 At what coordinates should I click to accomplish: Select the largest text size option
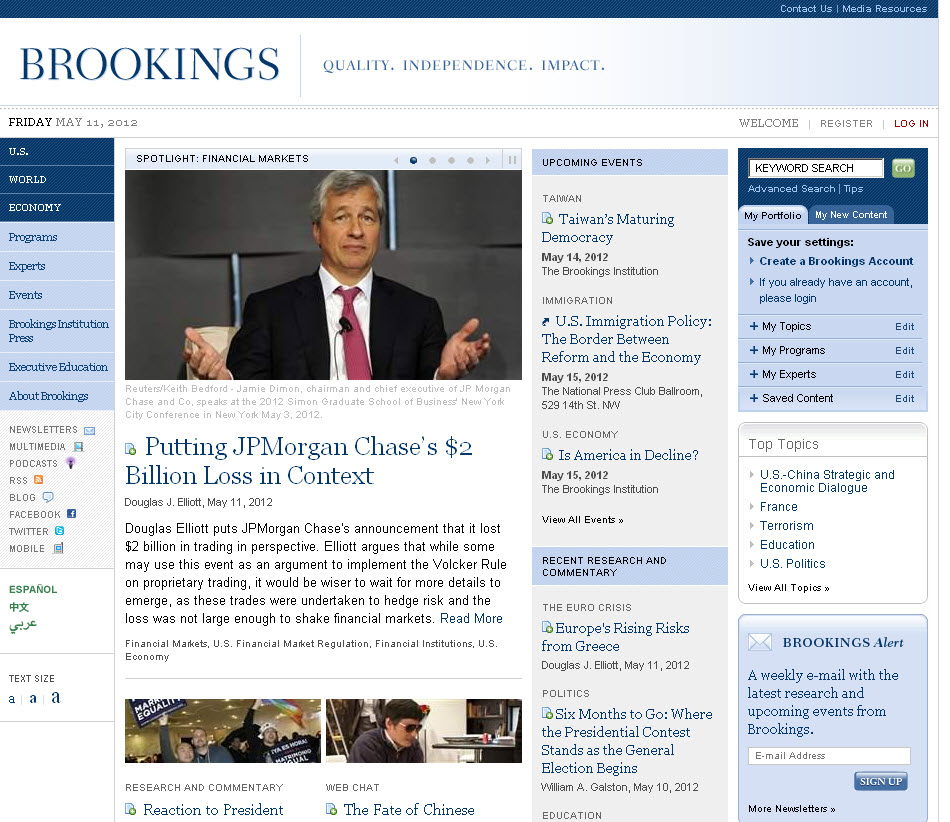pyautogui.click(x=56, y=697)
